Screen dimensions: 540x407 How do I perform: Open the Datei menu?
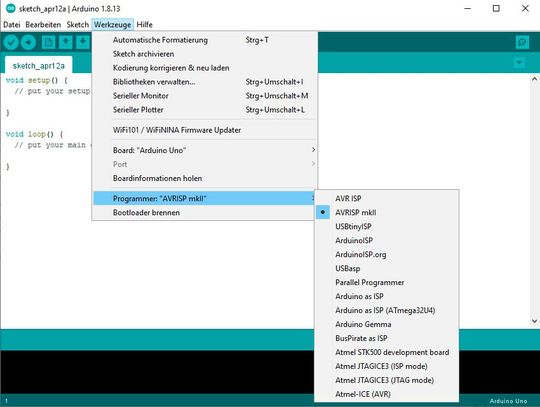tap(12, 25)
